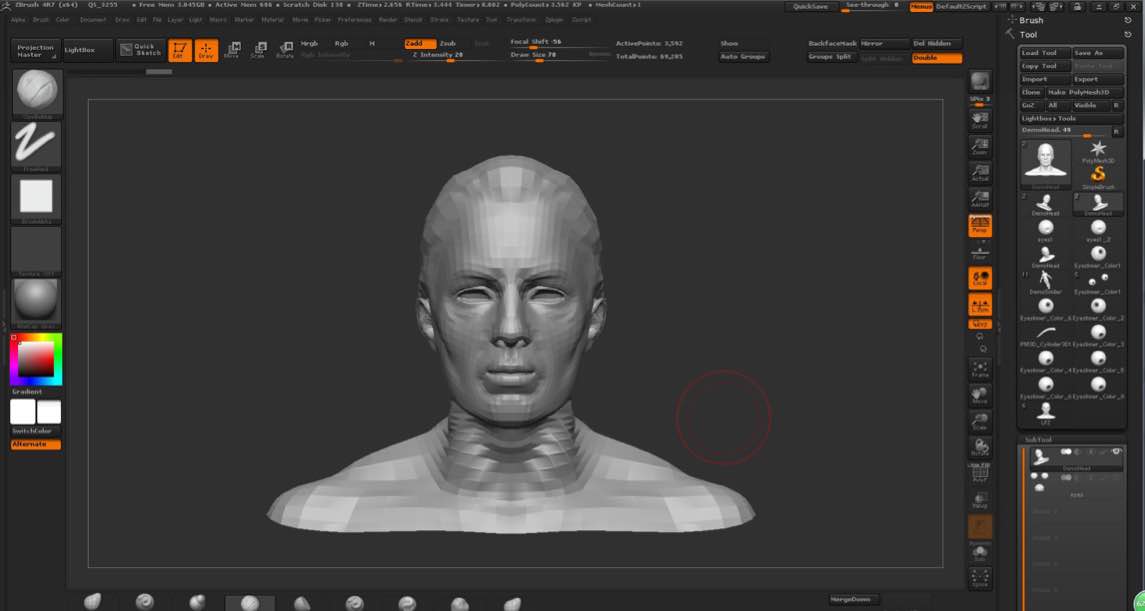Image resolution: width=1145 pixels, height=611 pixels.
Task: Click the Move transform icon in top shelf
Action: (x=232, y=50)
